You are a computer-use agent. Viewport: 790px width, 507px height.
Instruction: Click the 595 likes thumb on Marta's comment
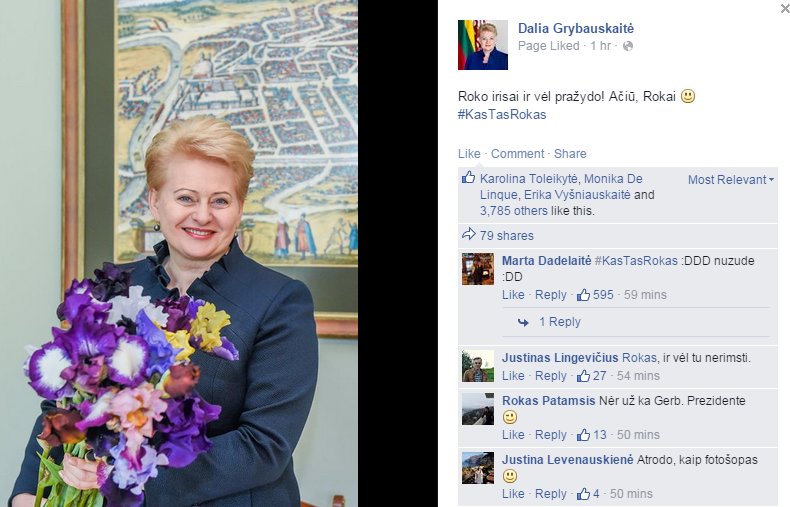[x=583, y=294]
